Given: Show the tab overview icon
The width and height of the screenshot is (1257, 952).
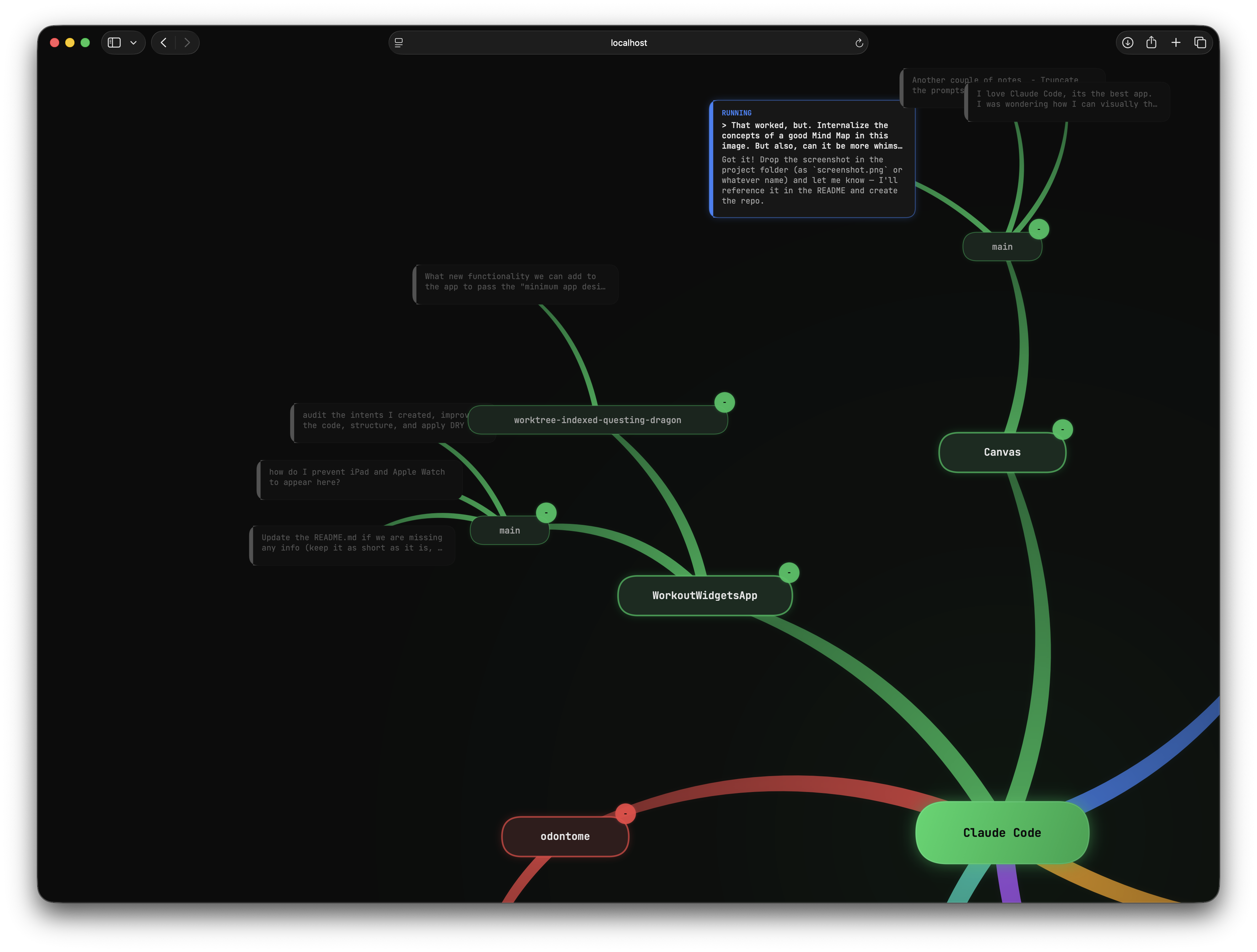Looking at the screenshot, I should [1199, 43].
